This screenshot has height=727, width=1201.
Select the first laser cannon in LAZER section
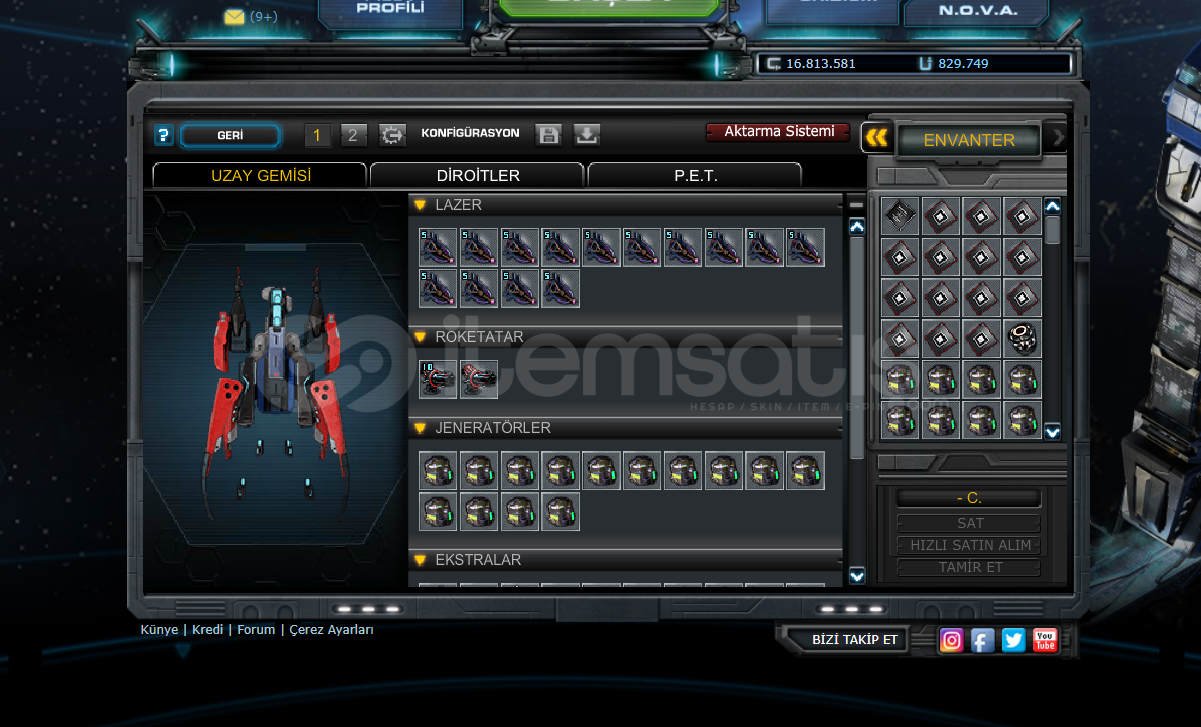(x=438, y=247)
